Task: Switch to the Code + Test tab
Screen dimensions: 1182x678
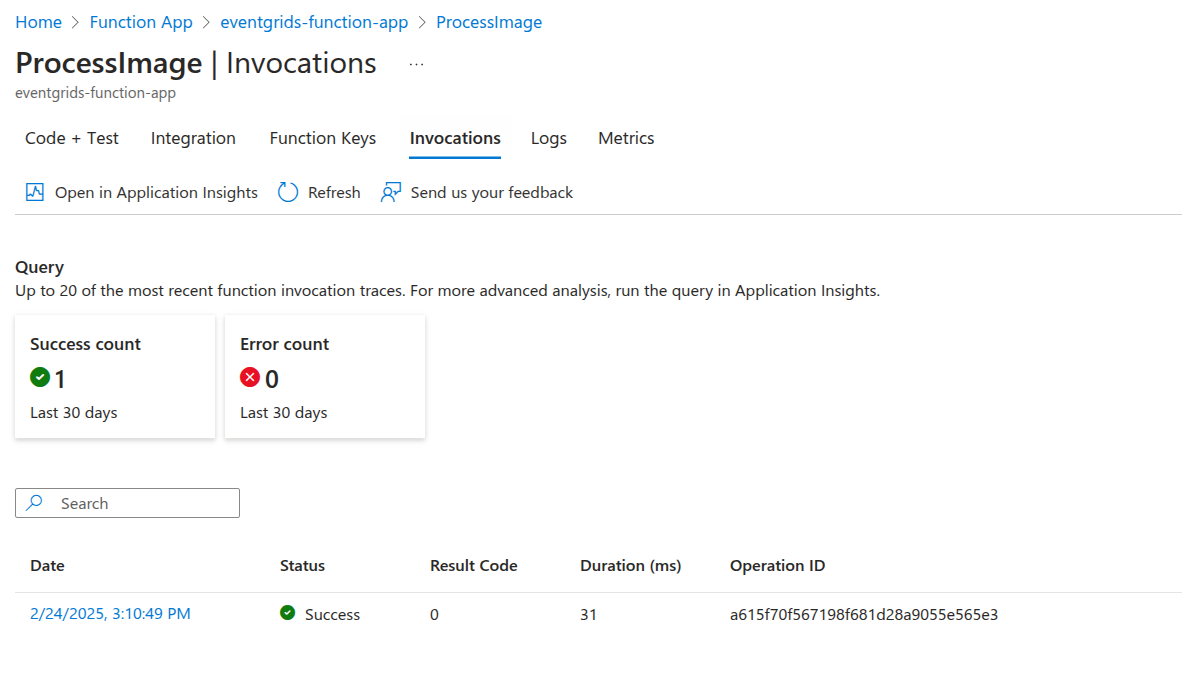Action: click(72, 138)
